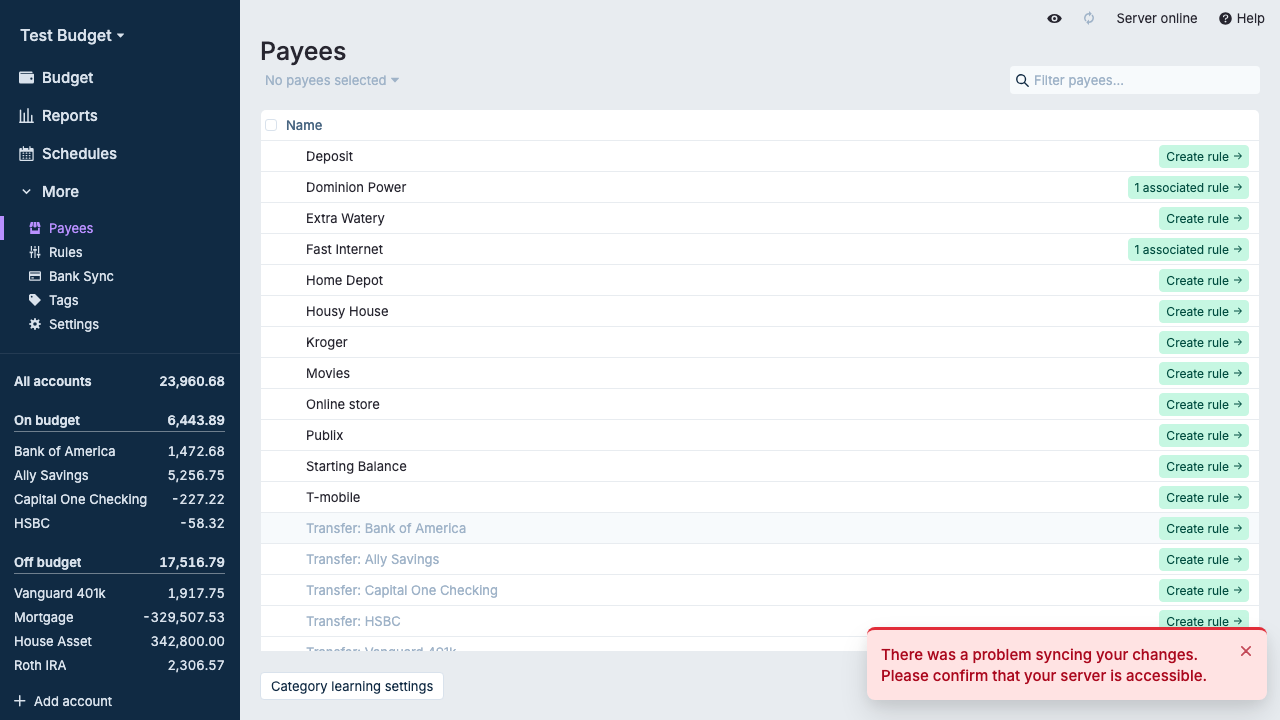Screen dimensions: 1280x720
Task: Click the search magnifier icon
Action: click(1022, 80)
